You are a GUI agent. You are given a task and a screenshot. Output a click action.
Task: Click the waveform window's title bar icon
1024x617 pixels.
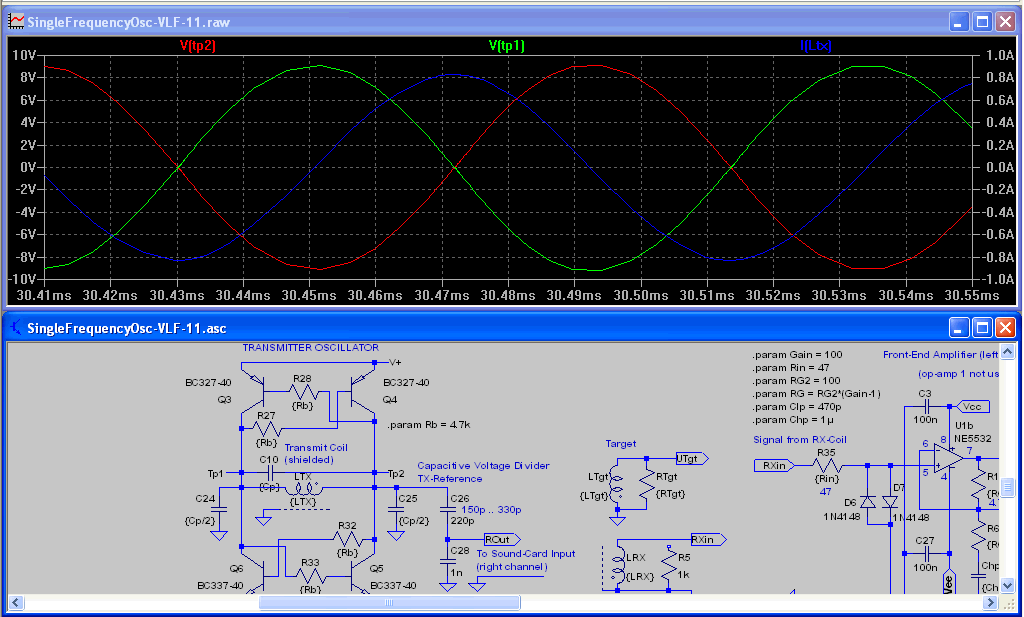click(x=16, y=21)
